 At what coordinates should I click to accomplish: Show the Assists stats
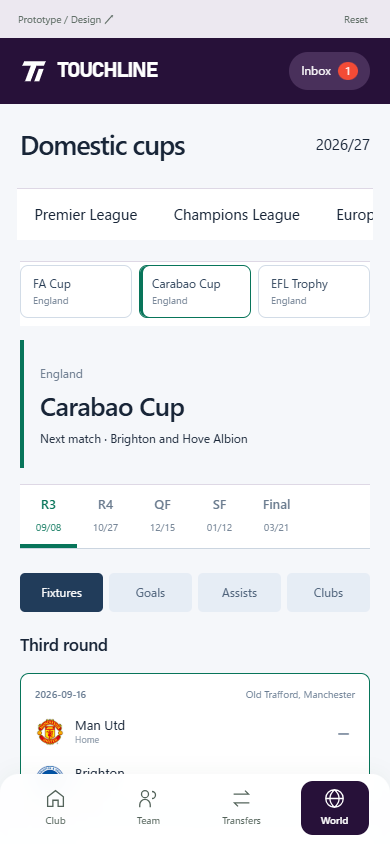(239, 593)
